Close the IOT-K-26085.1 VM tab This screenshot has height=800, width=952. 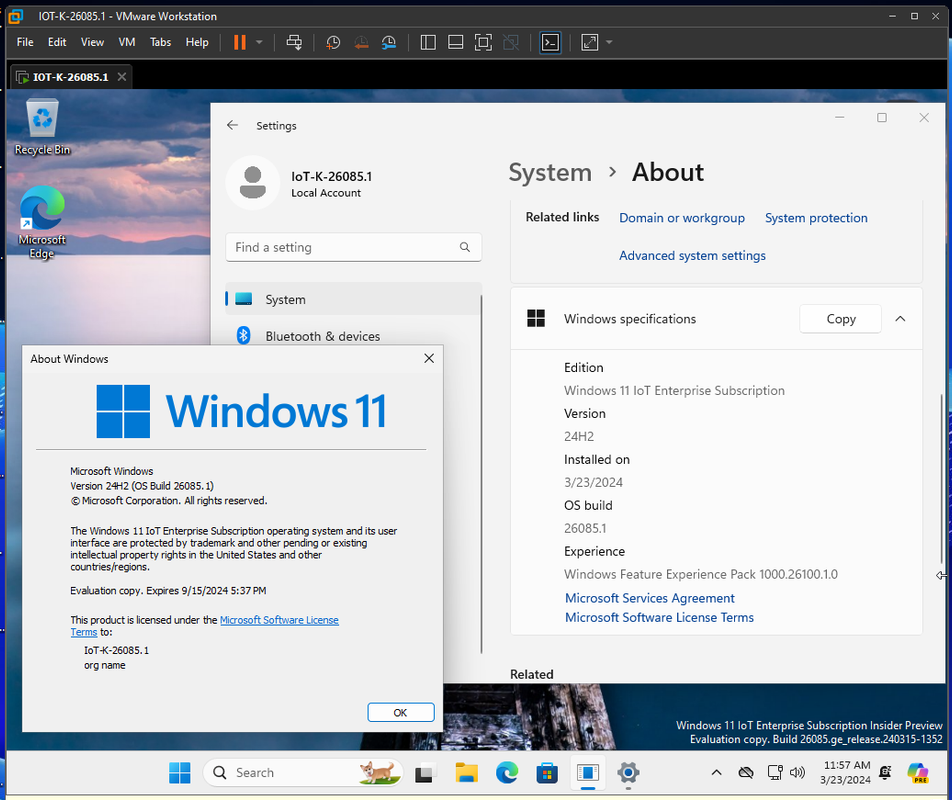(x=121, y=76)
